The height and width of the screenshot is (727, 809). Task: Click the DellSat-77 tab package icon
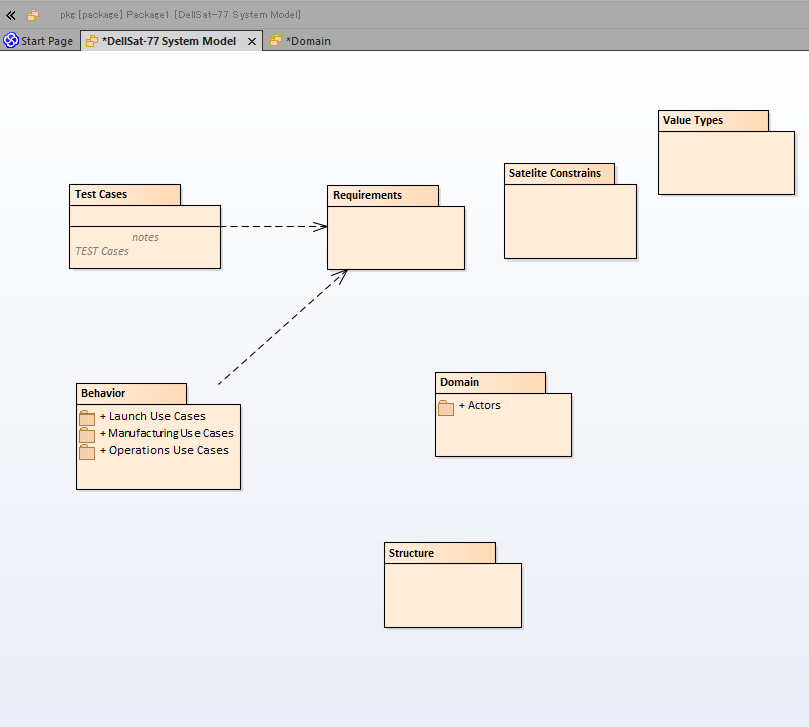point(92,41)
